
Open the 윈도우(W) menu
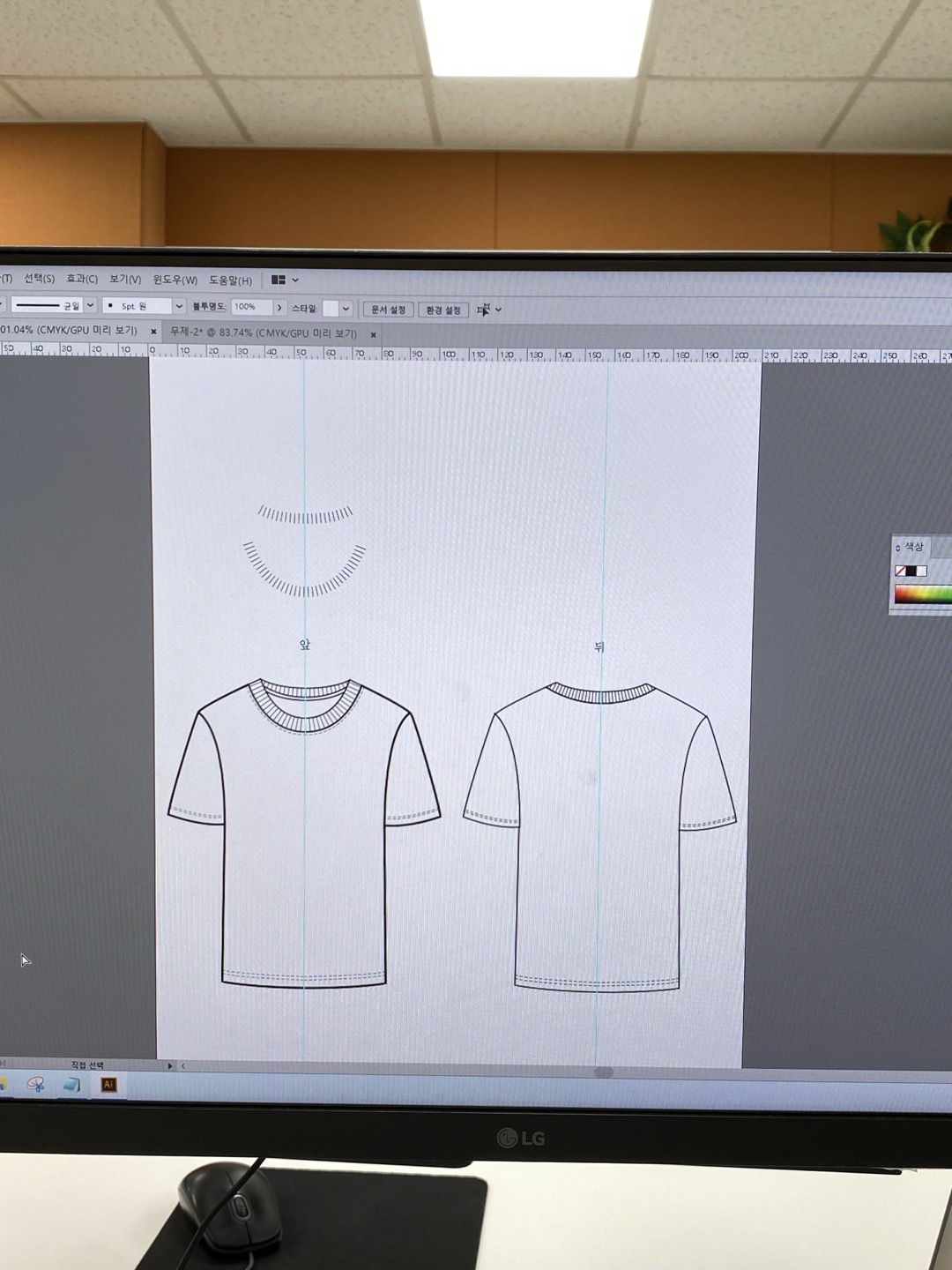click(x=175, y=280)
